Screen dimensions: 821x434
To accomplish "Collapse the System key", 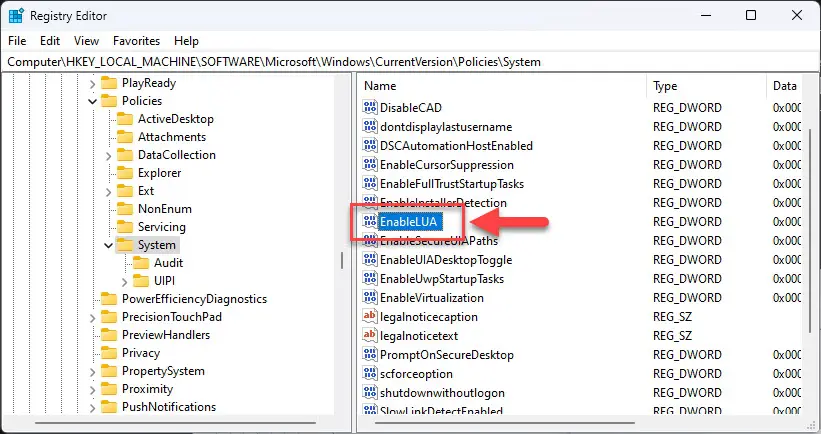I will pos(108,245).
